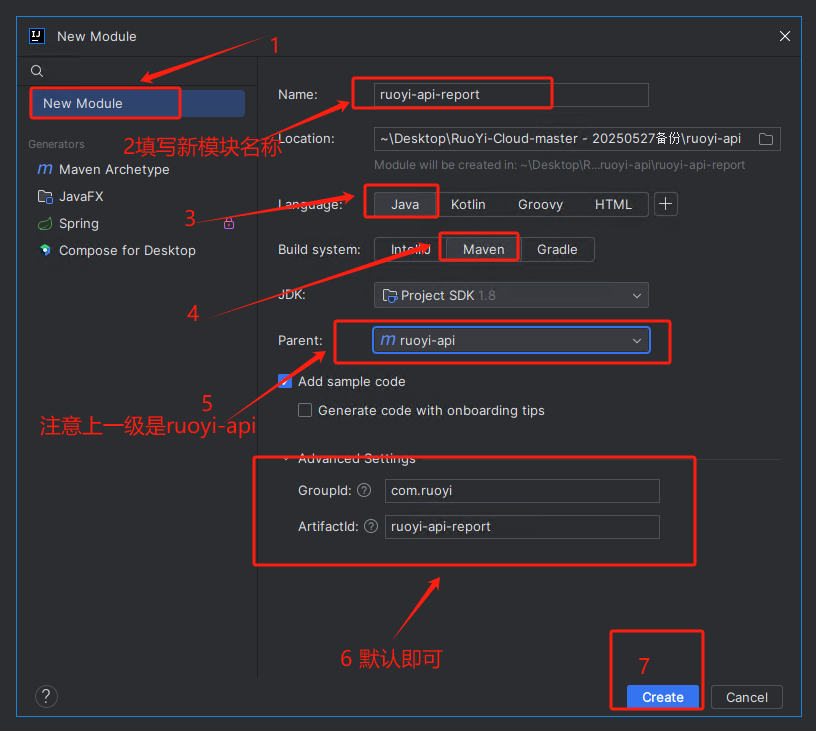This screenshot has height=731, width=816.
Task: Select HTML language
Action: 613,204
